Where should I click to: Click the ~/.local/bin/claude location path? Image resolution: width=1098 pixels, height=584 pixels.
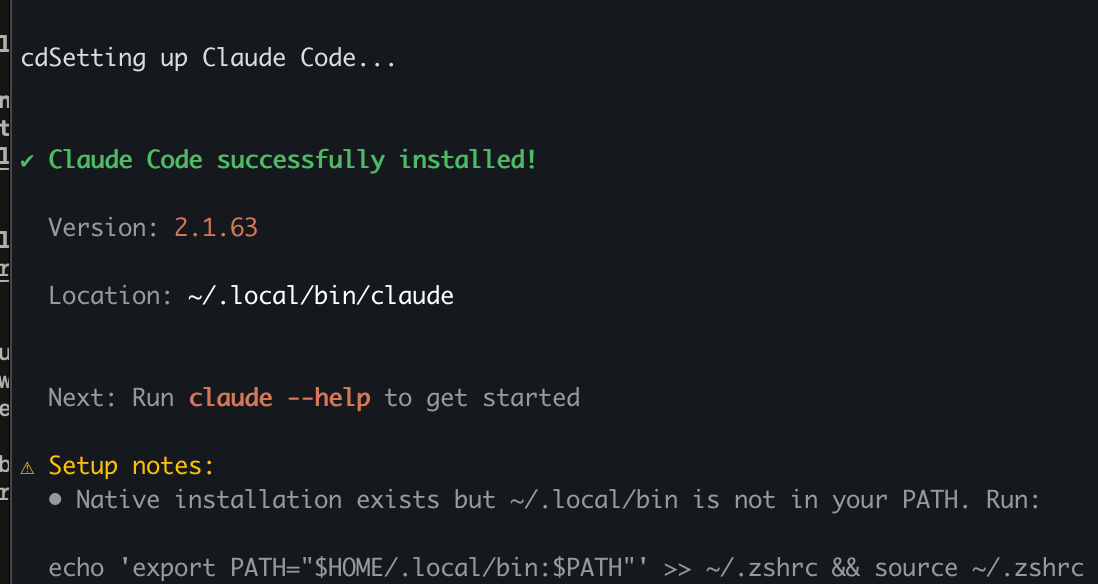click(320, 296)
